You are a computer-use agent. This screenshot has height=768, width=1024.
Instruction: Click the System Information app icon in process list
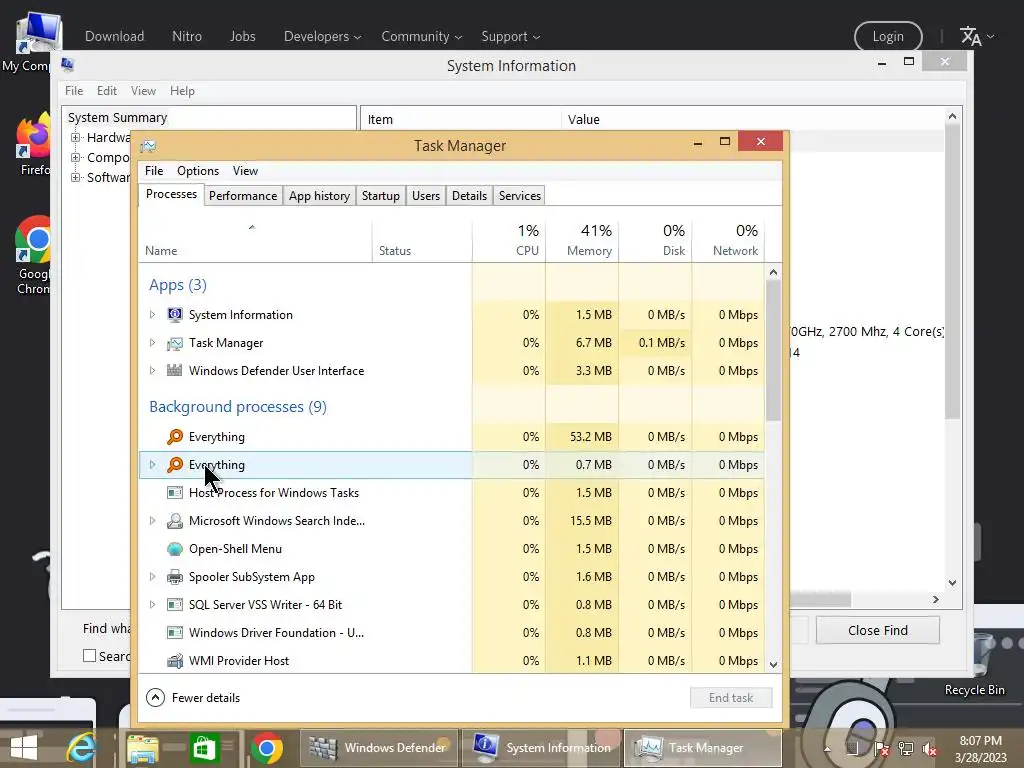click(x=174, y=315)
